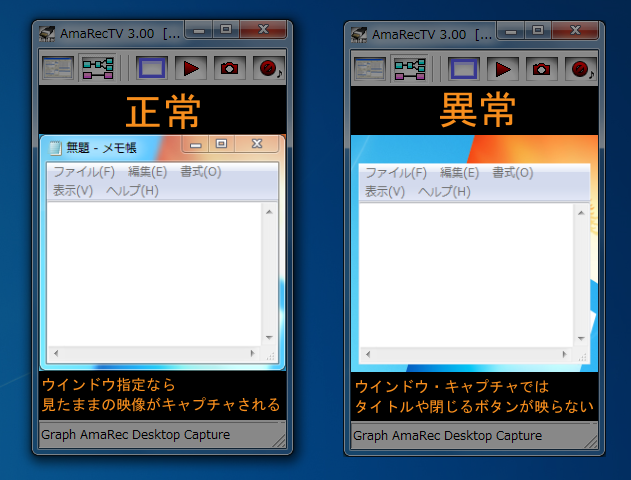Open 書式(O) menu in left captured Notepad
Image resolution: width=631 pixels, height=480 pixels.
(x=200, y=172)
